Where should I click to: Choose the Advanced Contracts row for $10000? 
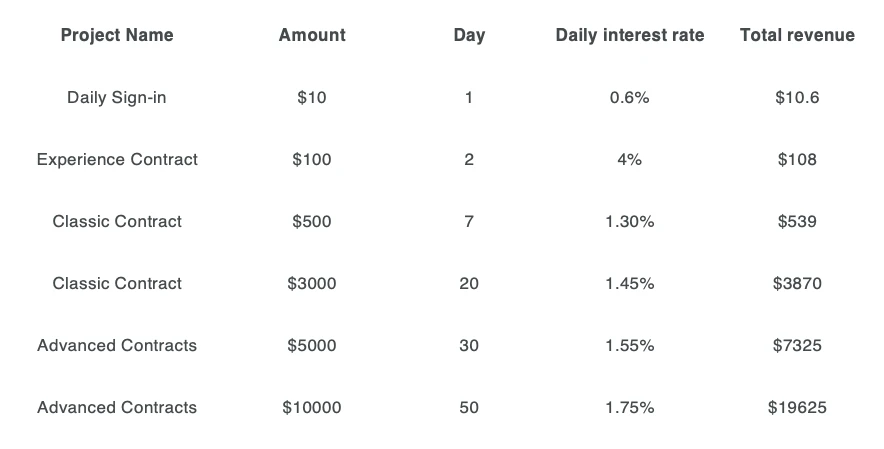117,407
